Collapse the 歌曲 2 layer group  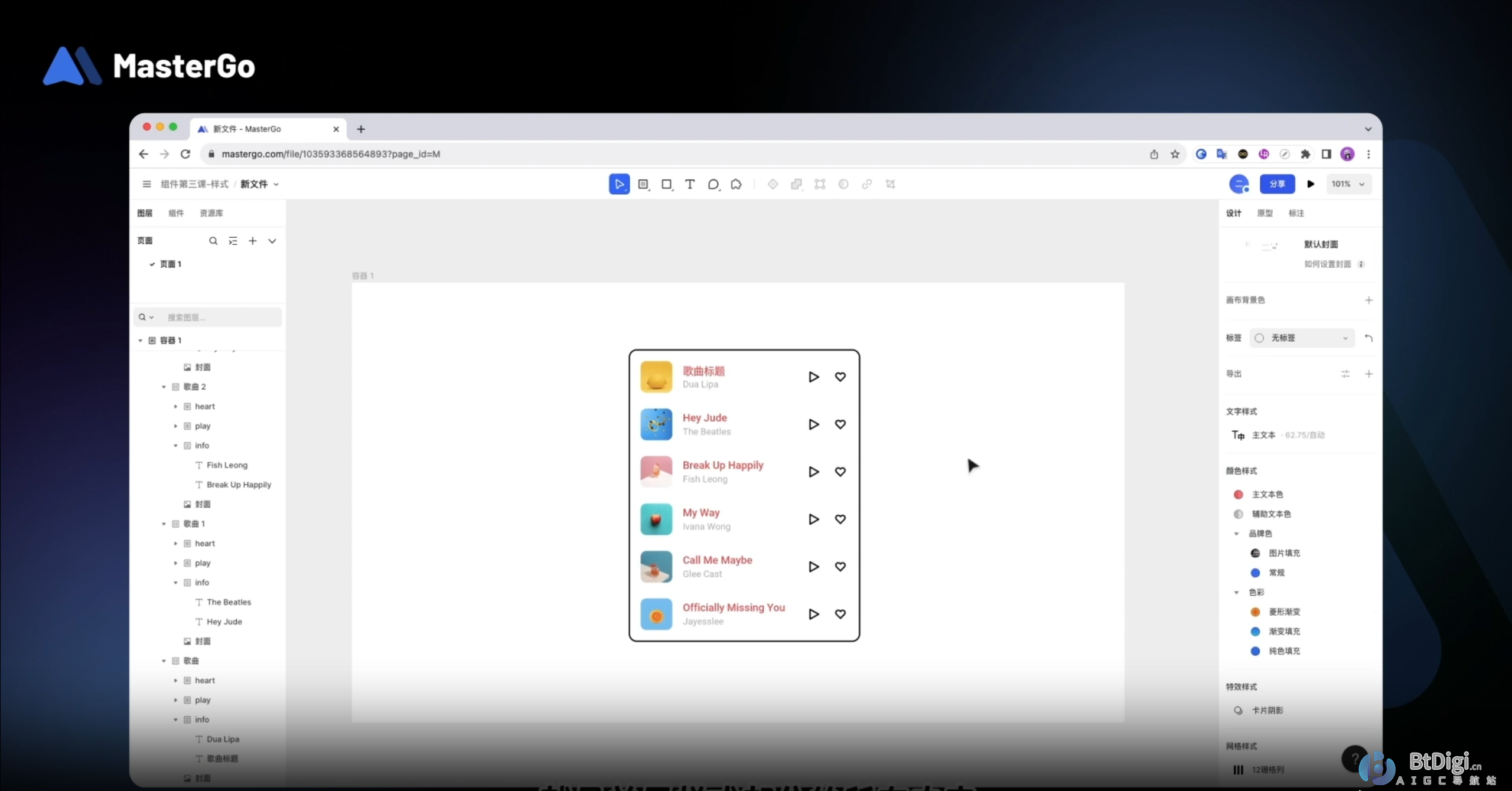click(164, 387)
